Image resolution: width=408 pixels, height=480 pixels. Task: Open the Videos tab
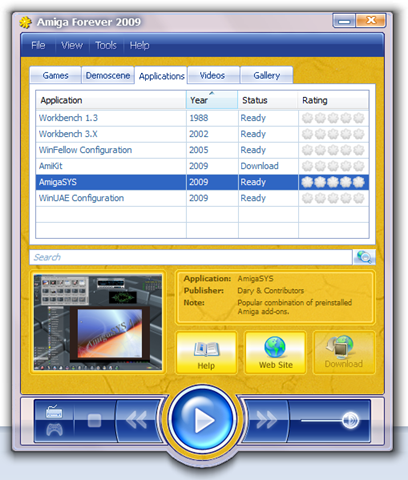212,75
